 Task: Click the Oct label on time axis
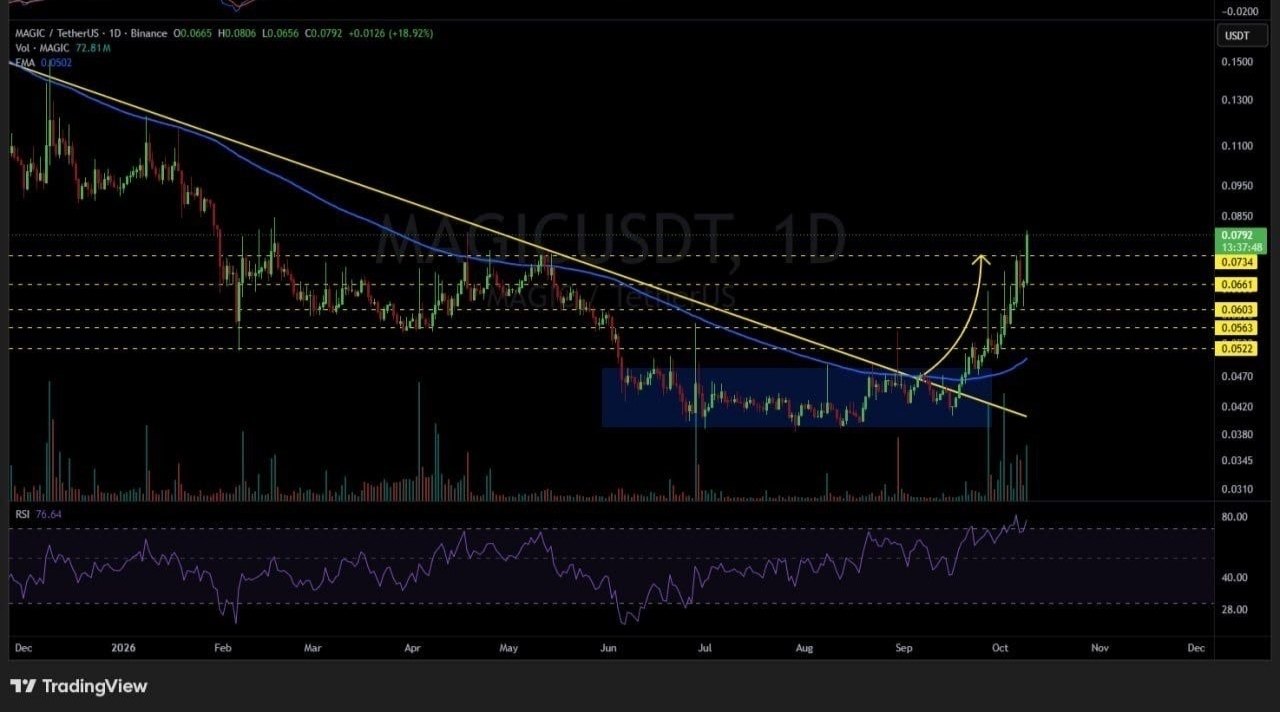(1002, 648)
